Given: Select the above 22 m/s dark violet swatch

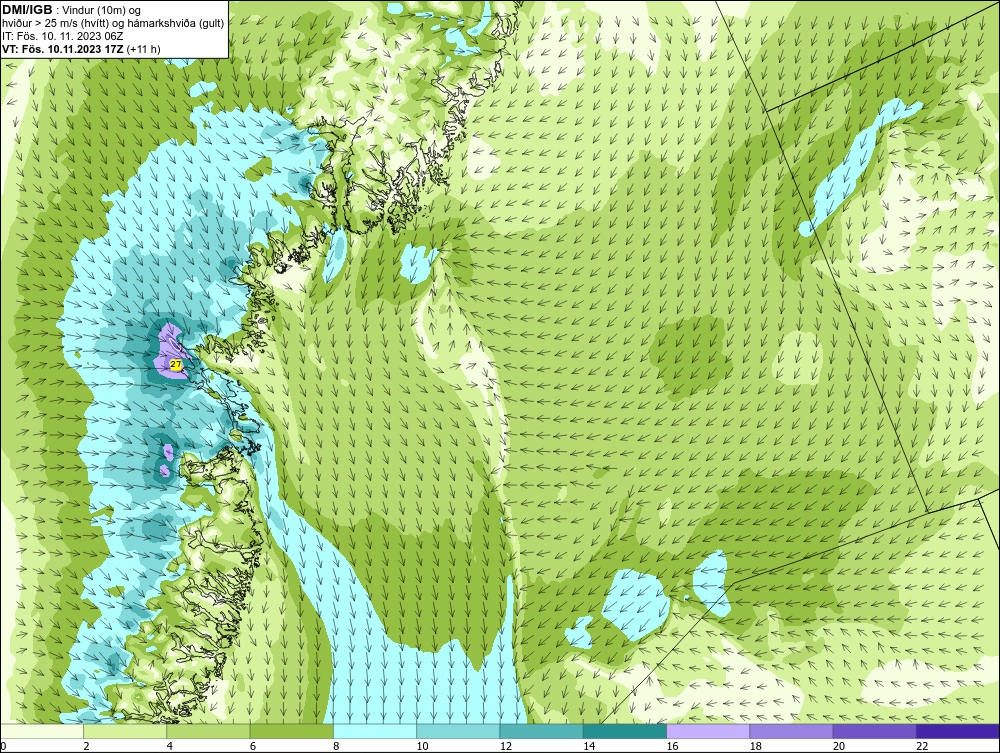Looking at the screenshot, I should (x=958, y=731).
